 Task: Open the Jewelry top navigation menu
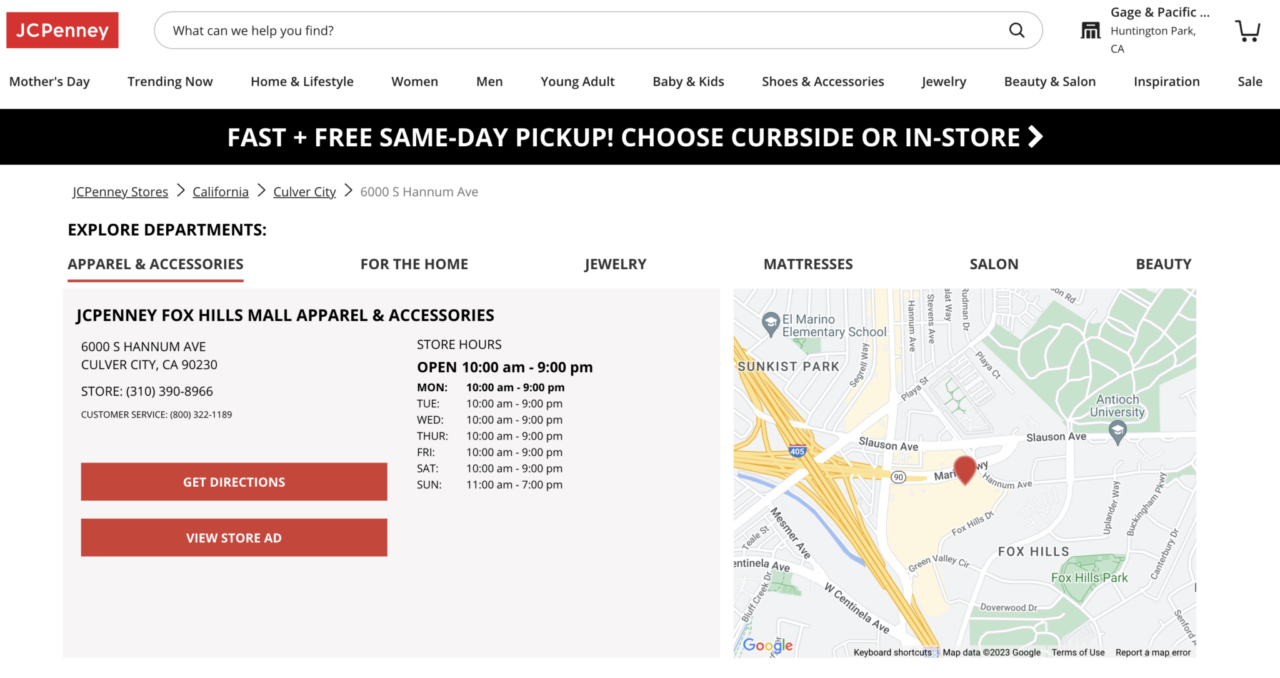coord(944,82)
